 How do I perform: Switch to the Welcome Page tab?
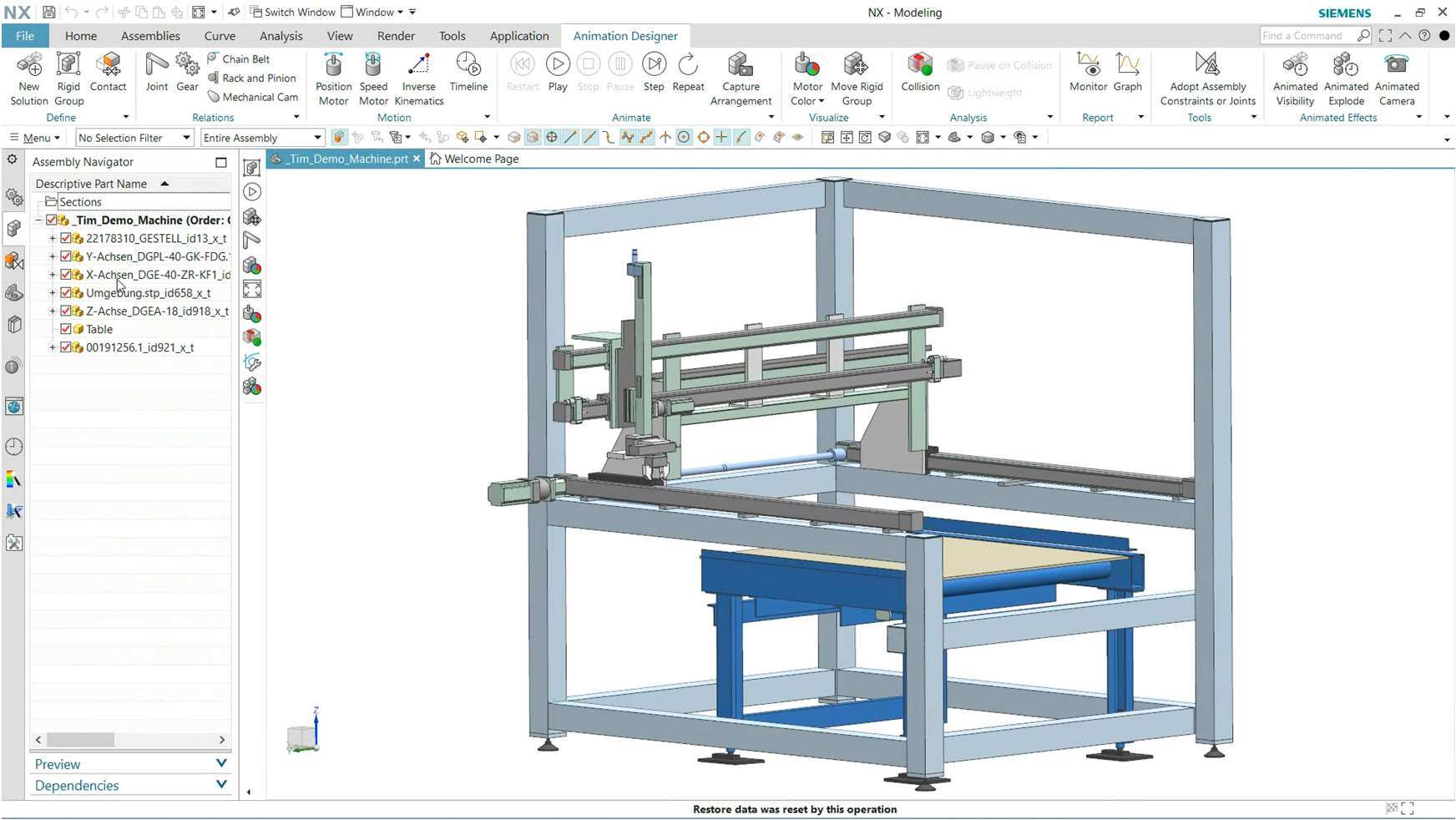(475, 158)
